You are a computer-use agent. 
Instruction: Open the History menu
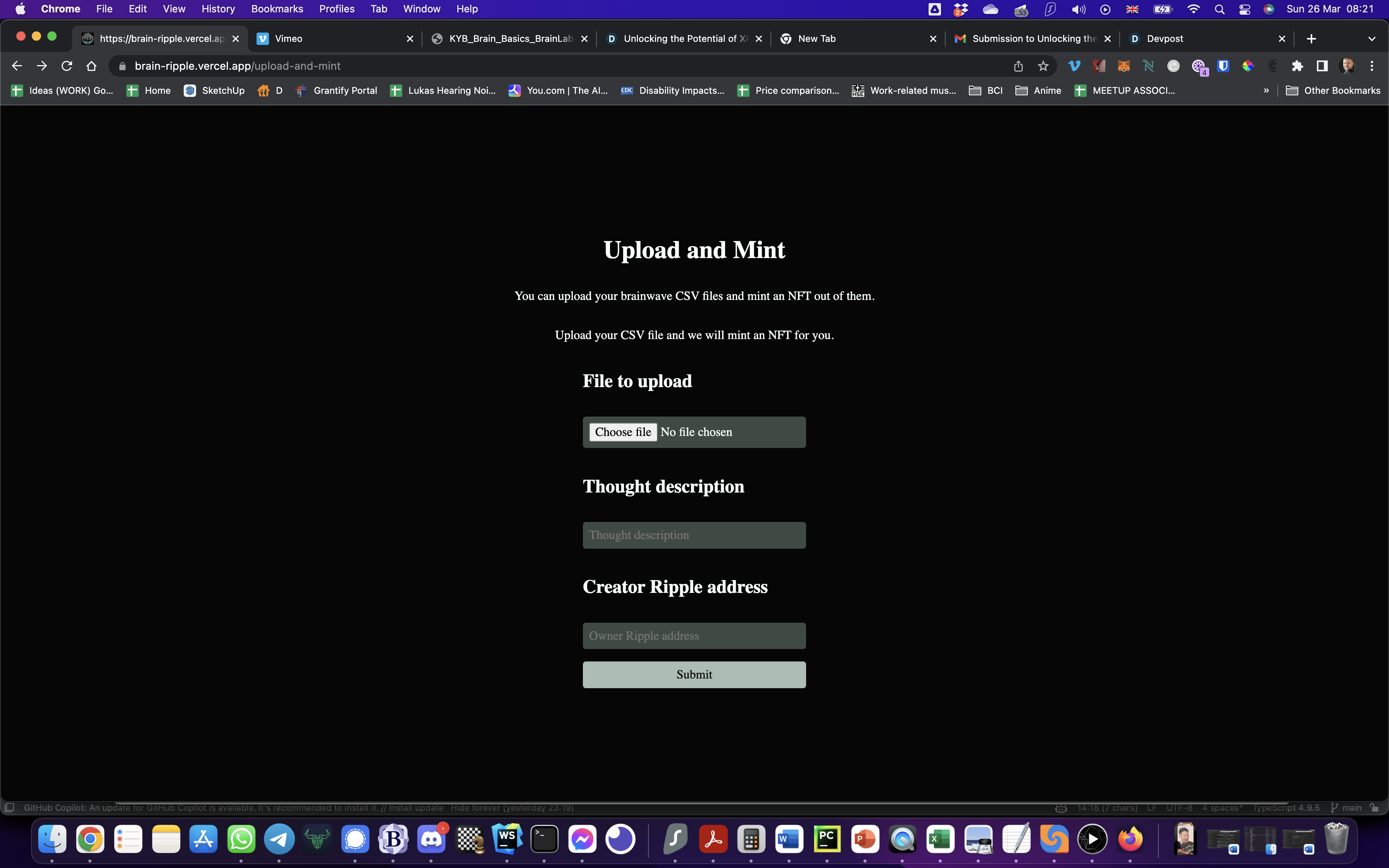[217, 9]
